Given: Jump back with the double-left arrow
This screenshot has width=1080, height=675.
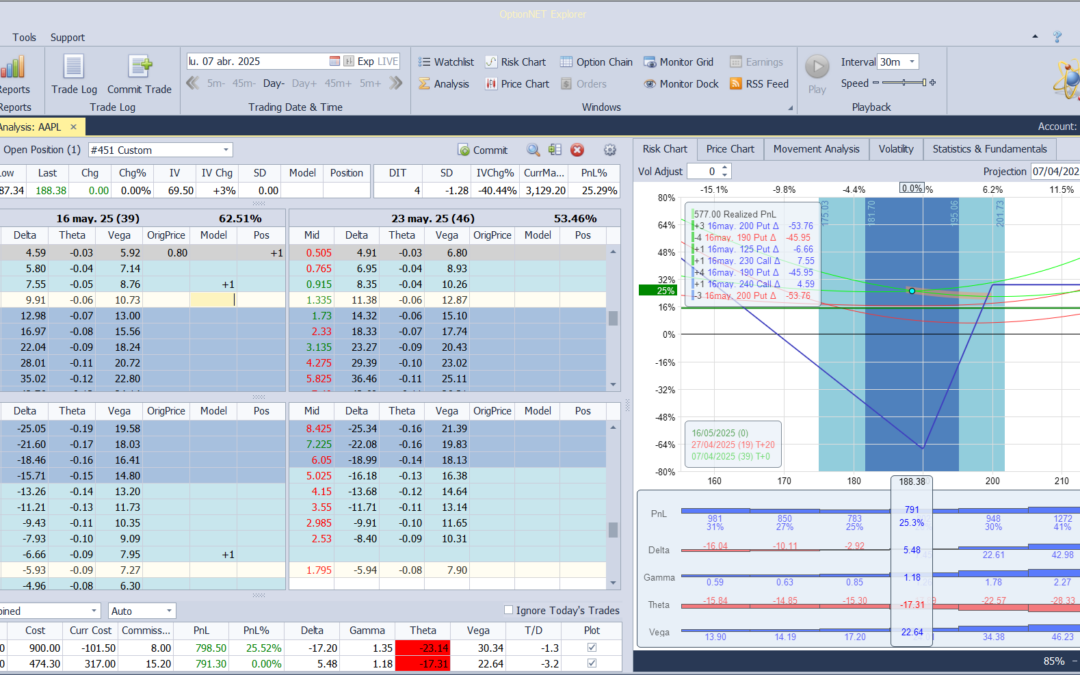Looking at the screenshot, I should point(192,83).
